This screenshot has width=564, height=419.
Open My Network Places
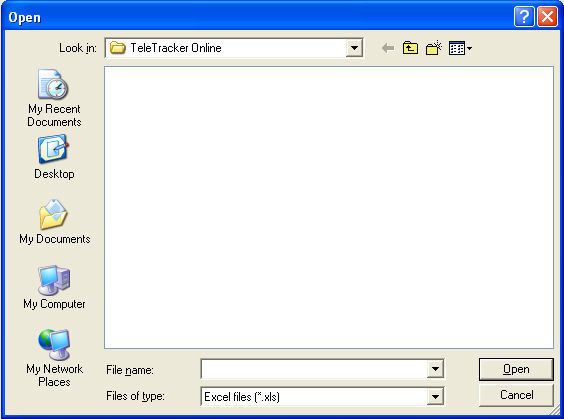pos(54,358)
